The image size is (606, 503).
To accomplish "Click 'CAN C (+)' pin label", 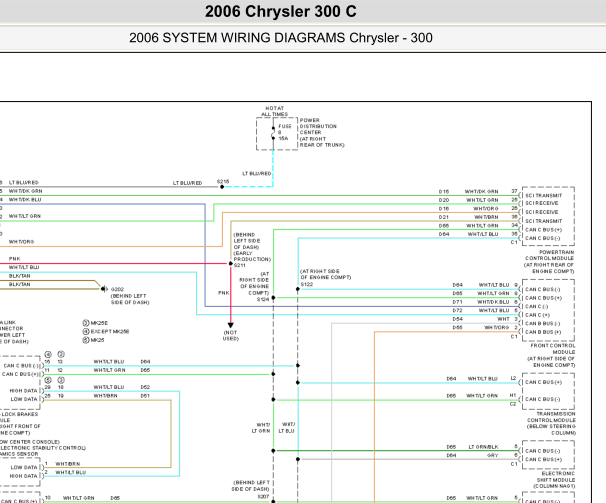I will [x=537, y=315].
